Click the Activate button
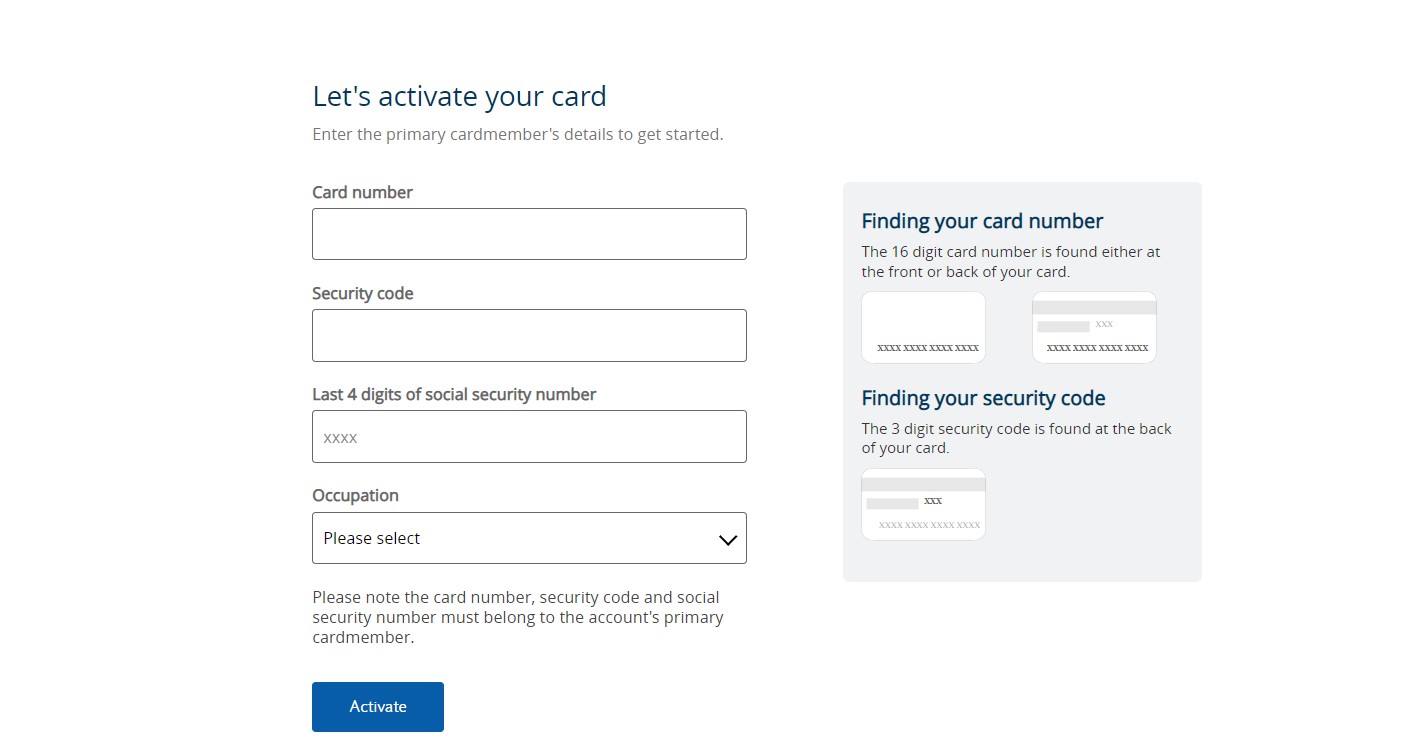 click(378, 706)
